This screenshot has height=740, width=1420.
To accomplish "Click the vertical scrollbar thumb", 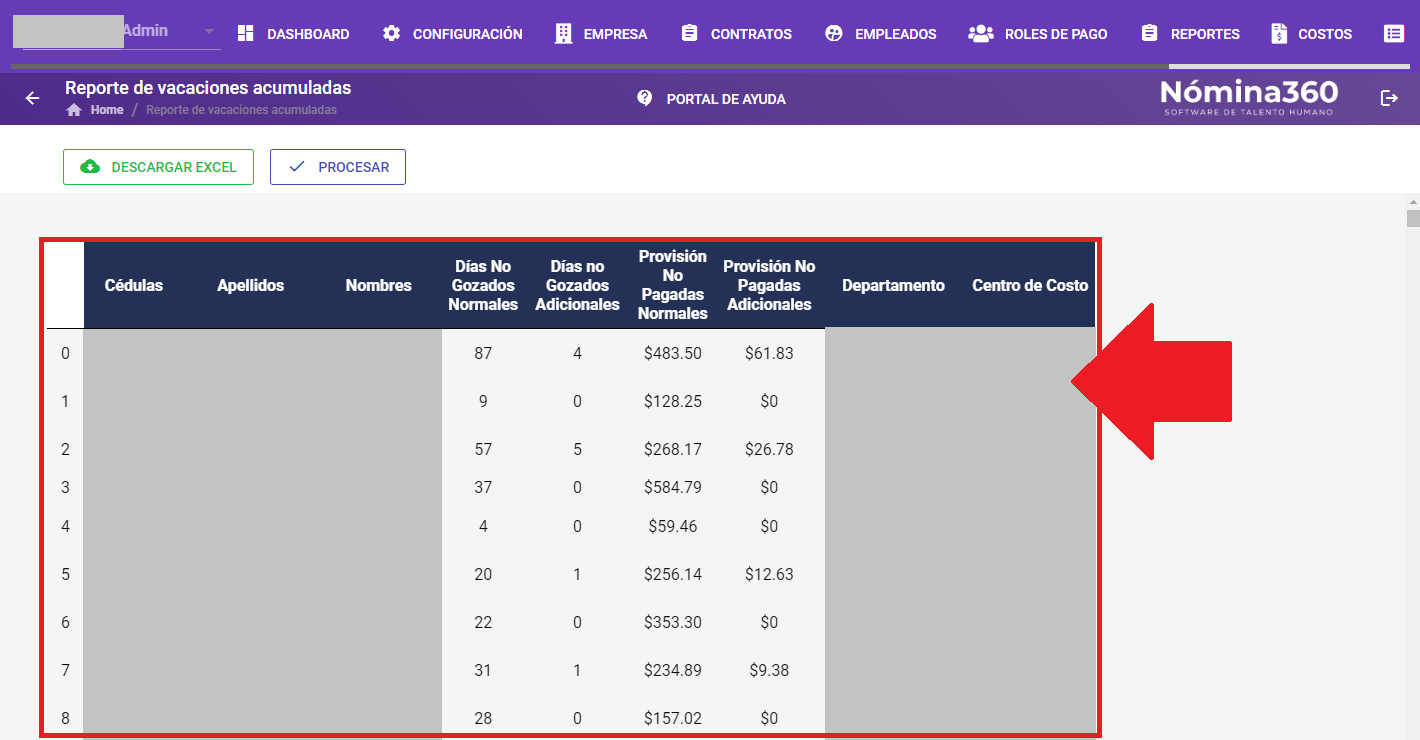I will (1413, 219).
